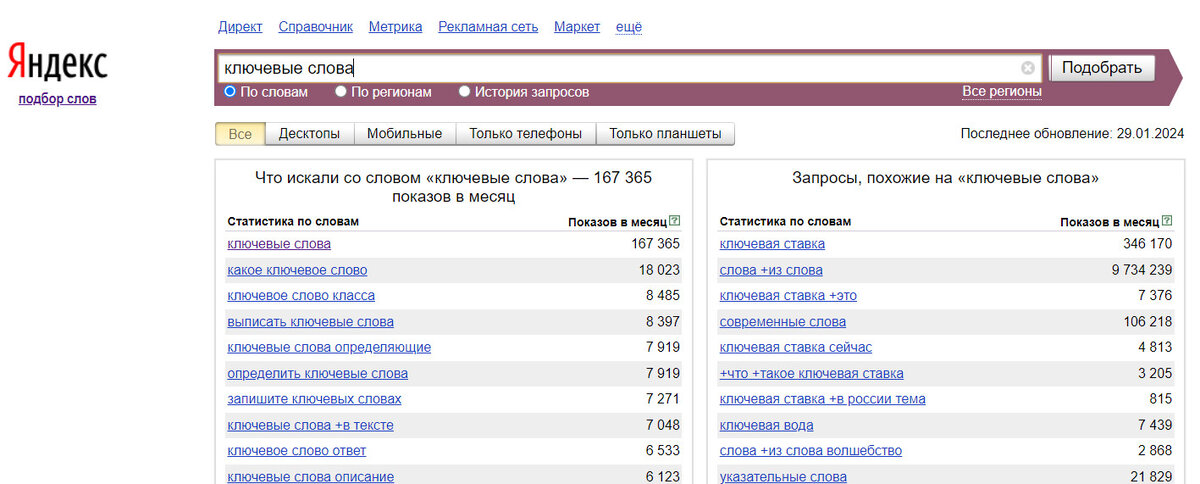Open the 'ключевое слово ответ' query link
Image resolution: width=1200 pixels, height=484 pixels.
(x=296, y=451)
